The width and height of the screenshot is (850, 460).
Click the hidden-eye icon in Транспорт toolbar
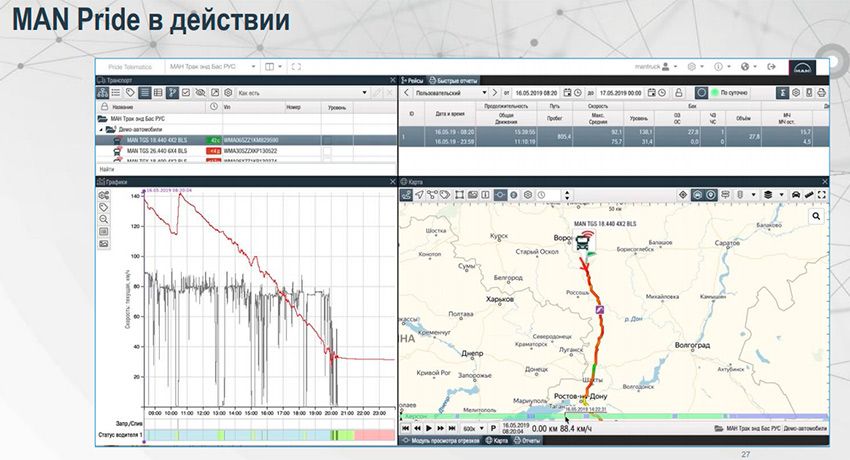click(200, 92)
